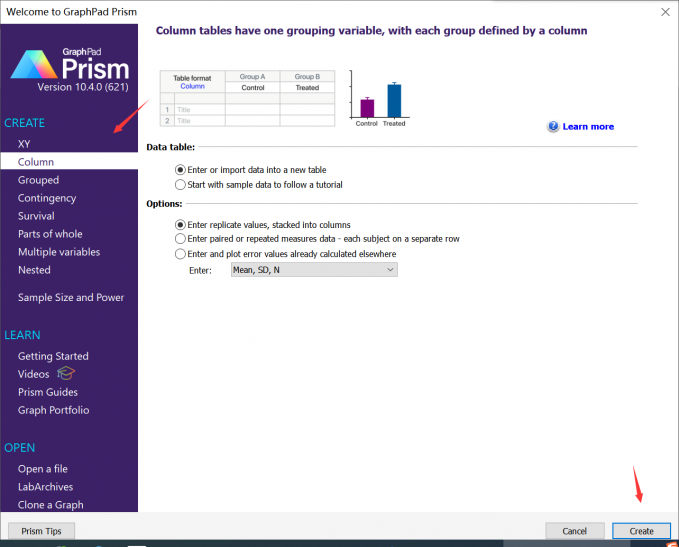Choose Enter replicate values stacked into columns
Image resolution: width=679 pixels, height=547 pixels.
click(x=180, y=225)
